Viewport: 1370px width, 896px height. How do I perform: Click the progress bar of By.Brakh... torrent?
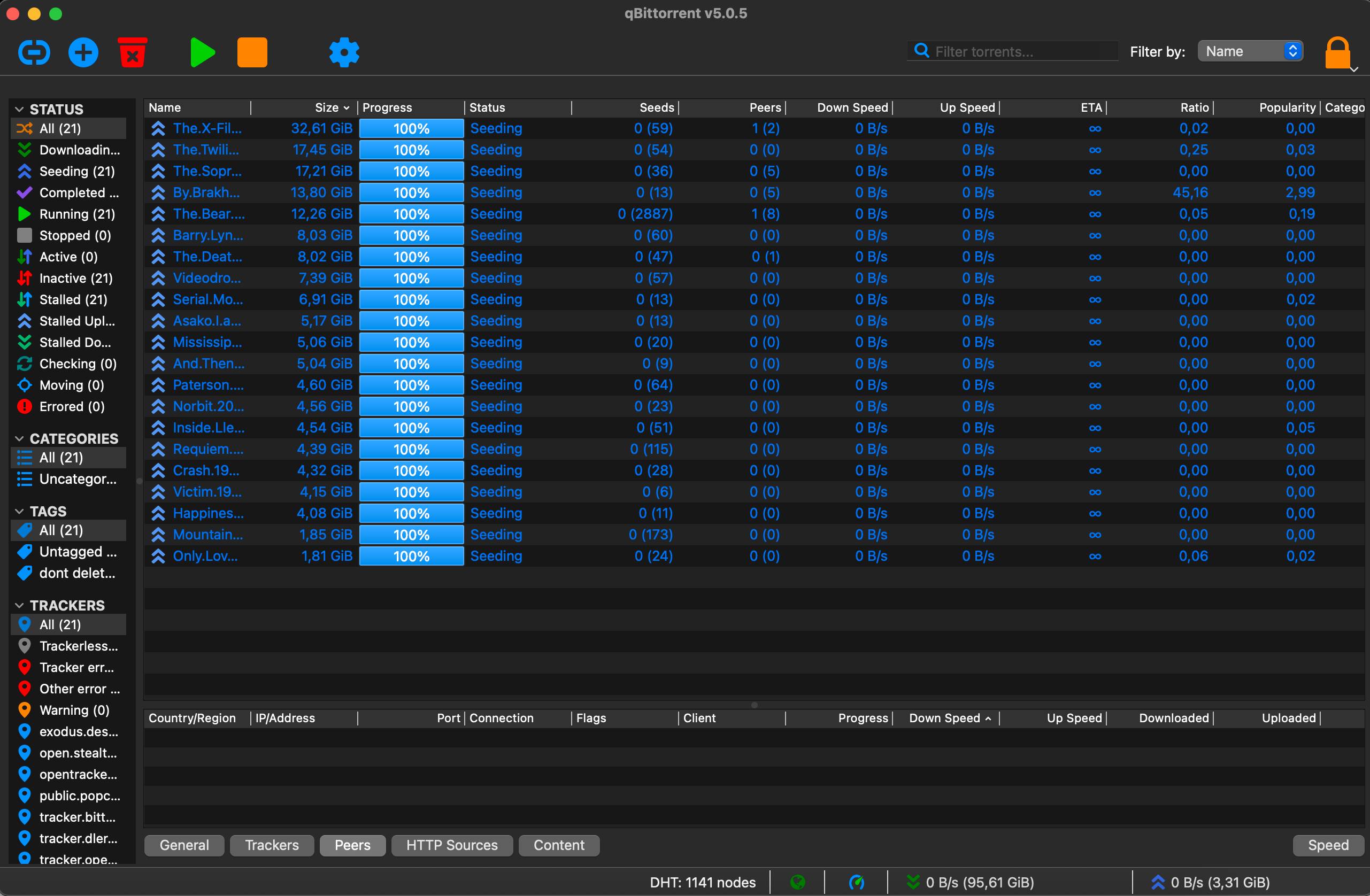click(x=412, y=192)
